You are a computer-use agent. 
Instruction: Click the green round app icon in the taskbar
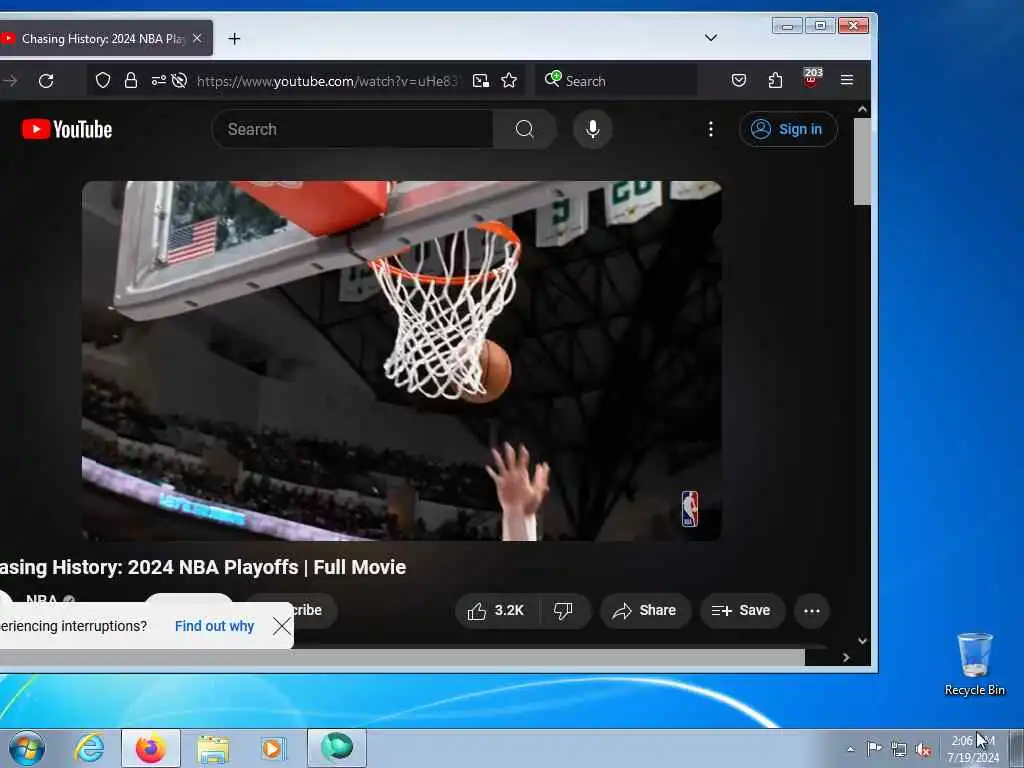click(x=337, y=748)
